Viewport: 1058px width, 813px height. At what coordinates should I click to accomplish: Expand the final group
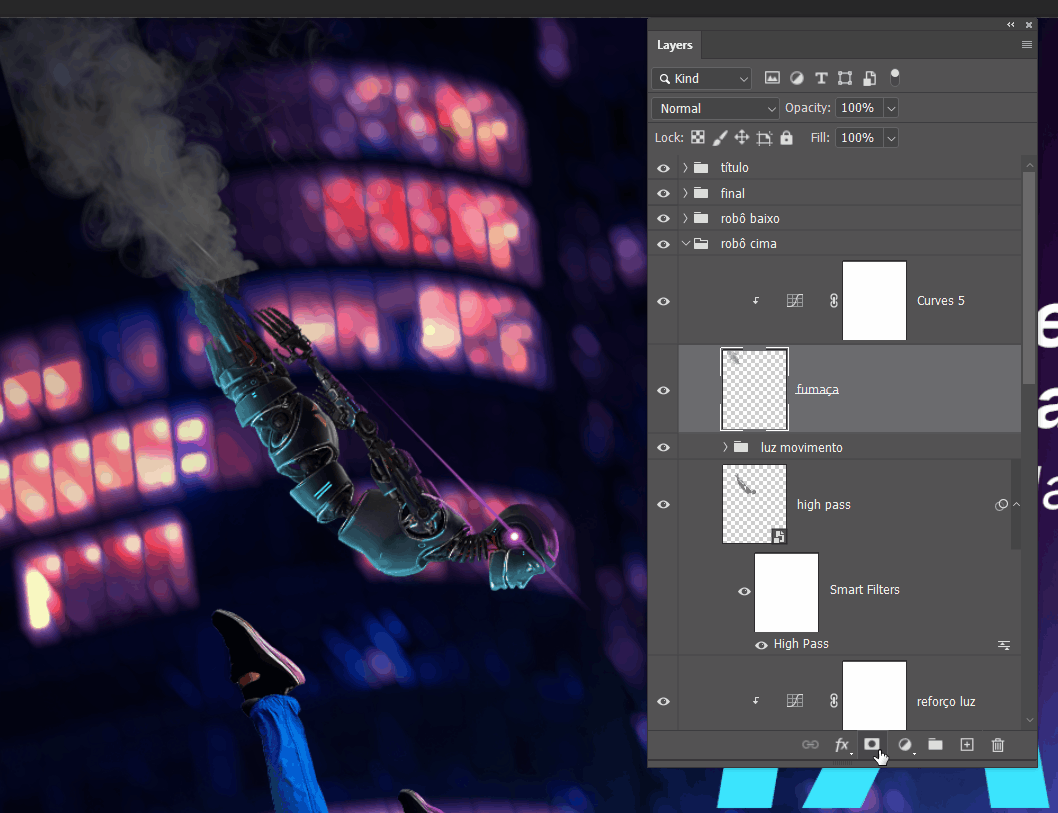(686, 193)
